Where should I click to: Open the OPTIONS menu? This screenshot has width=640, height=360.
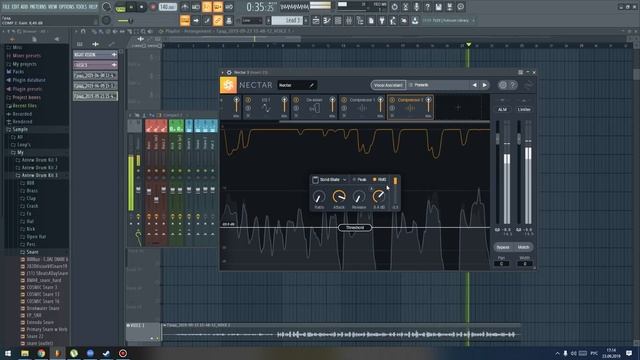click(67, 7)
